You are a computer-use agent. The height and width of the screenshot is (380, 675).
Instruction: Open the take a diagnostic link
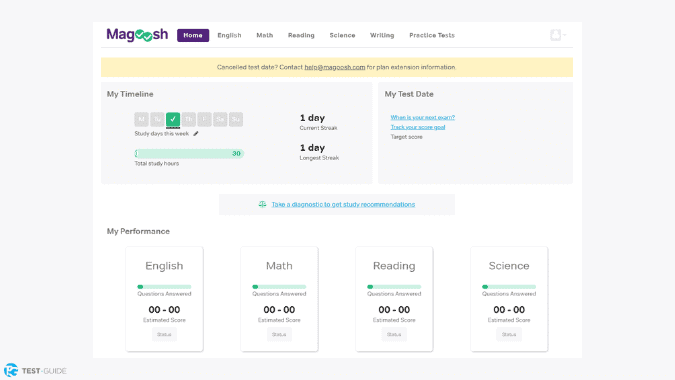pos(343,204)
